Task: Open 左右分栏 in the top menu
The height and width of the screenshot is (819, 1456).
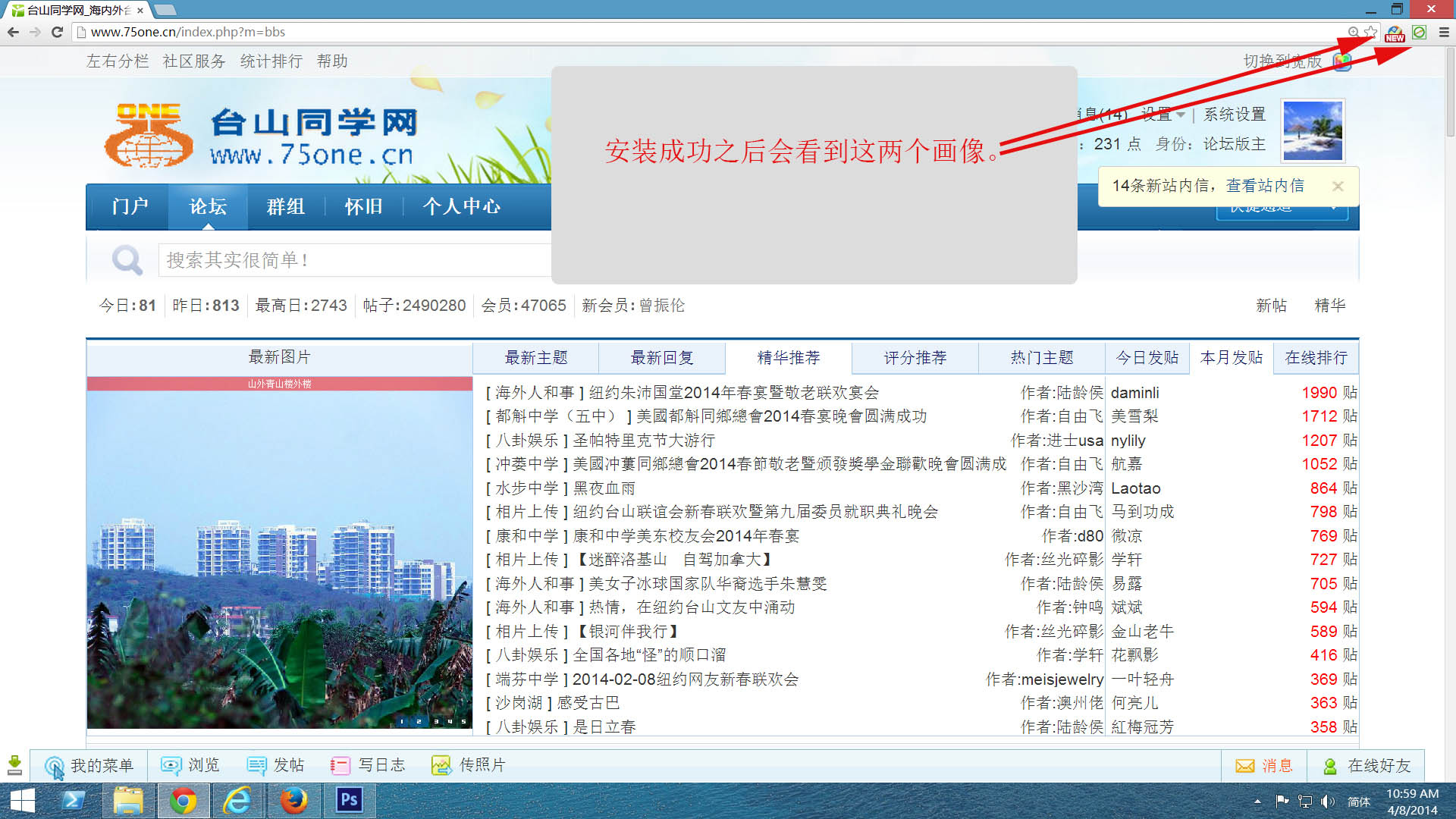Action: pyautogui.click(x=118, y=61)
